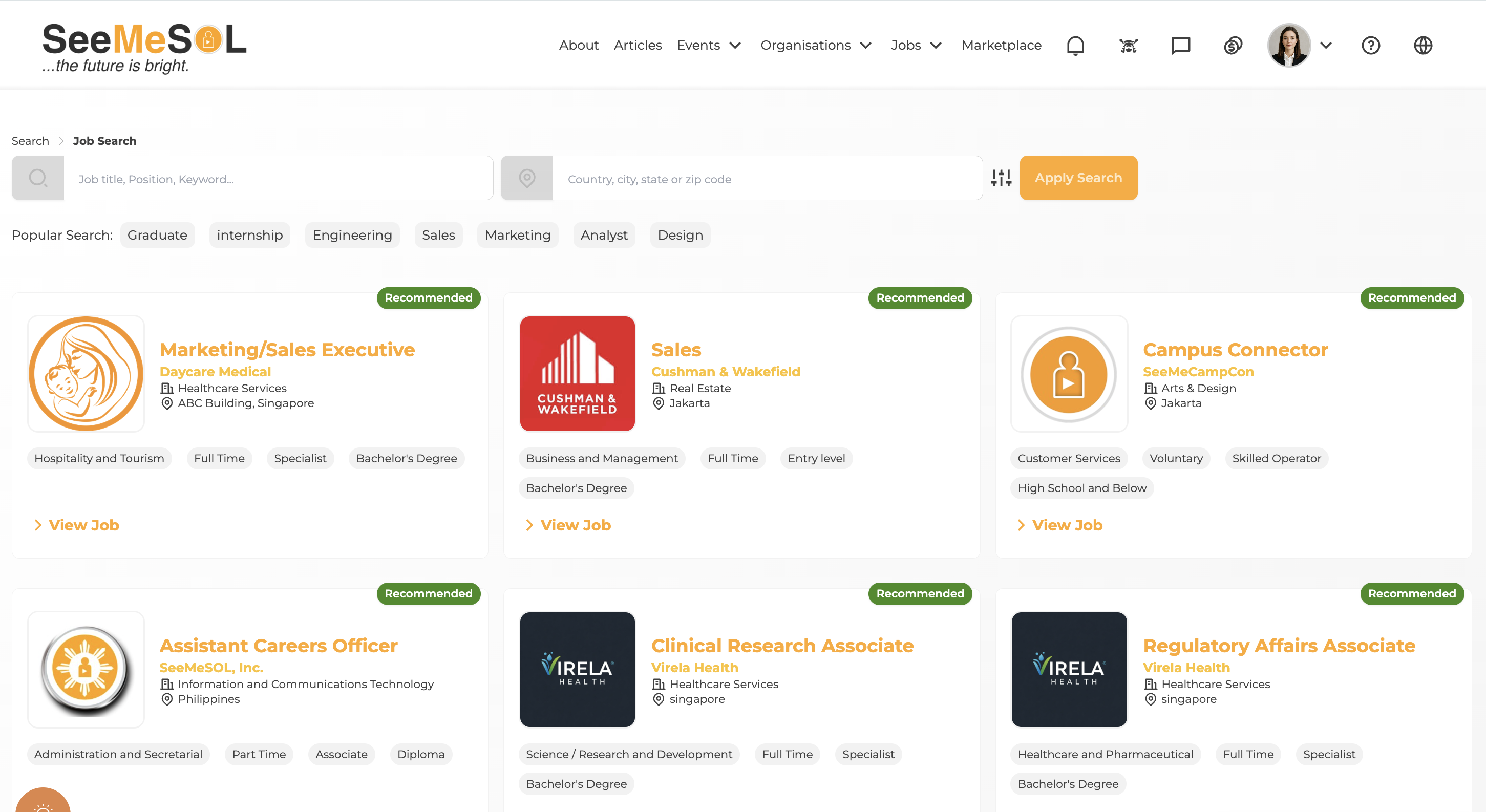The width and height of the screenshot is (1486, 812).
Task: Open the notifications bell icon
Action: click(1075, 45)
